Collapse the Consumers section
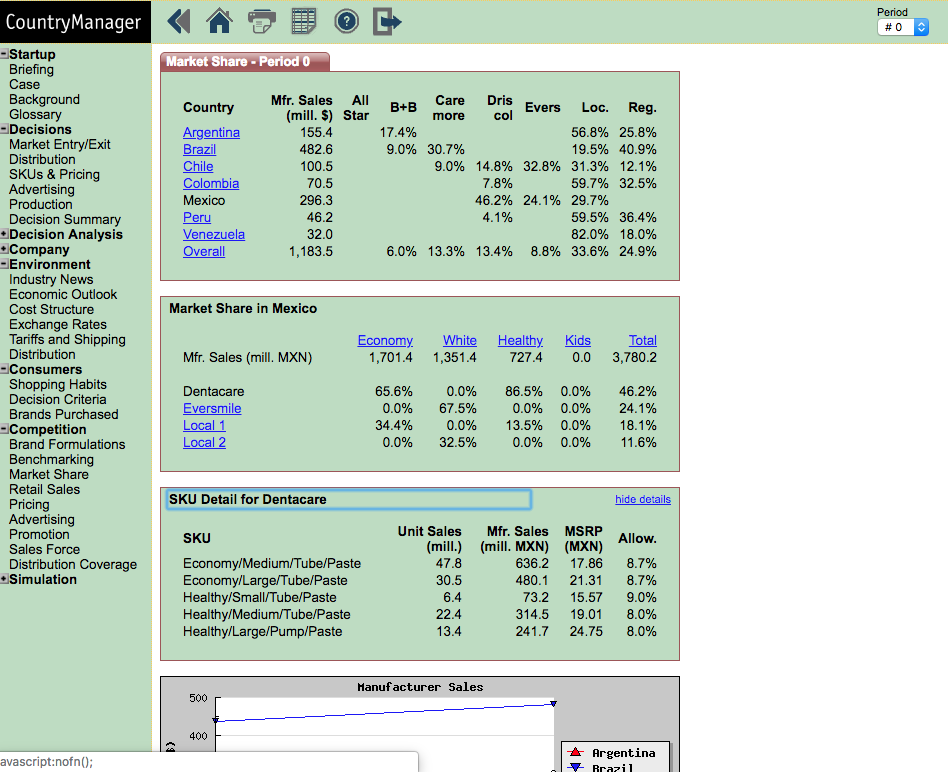The image size is (948, 772). pyautogui.click(x=4, y=369)
